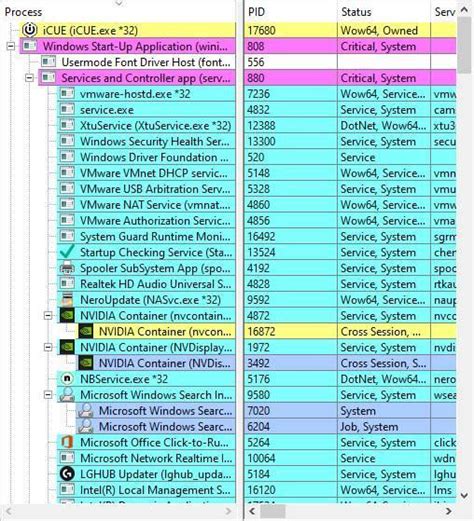Click the Windows Search icon for PID 6204
The image size is (474, 521).
86,426
